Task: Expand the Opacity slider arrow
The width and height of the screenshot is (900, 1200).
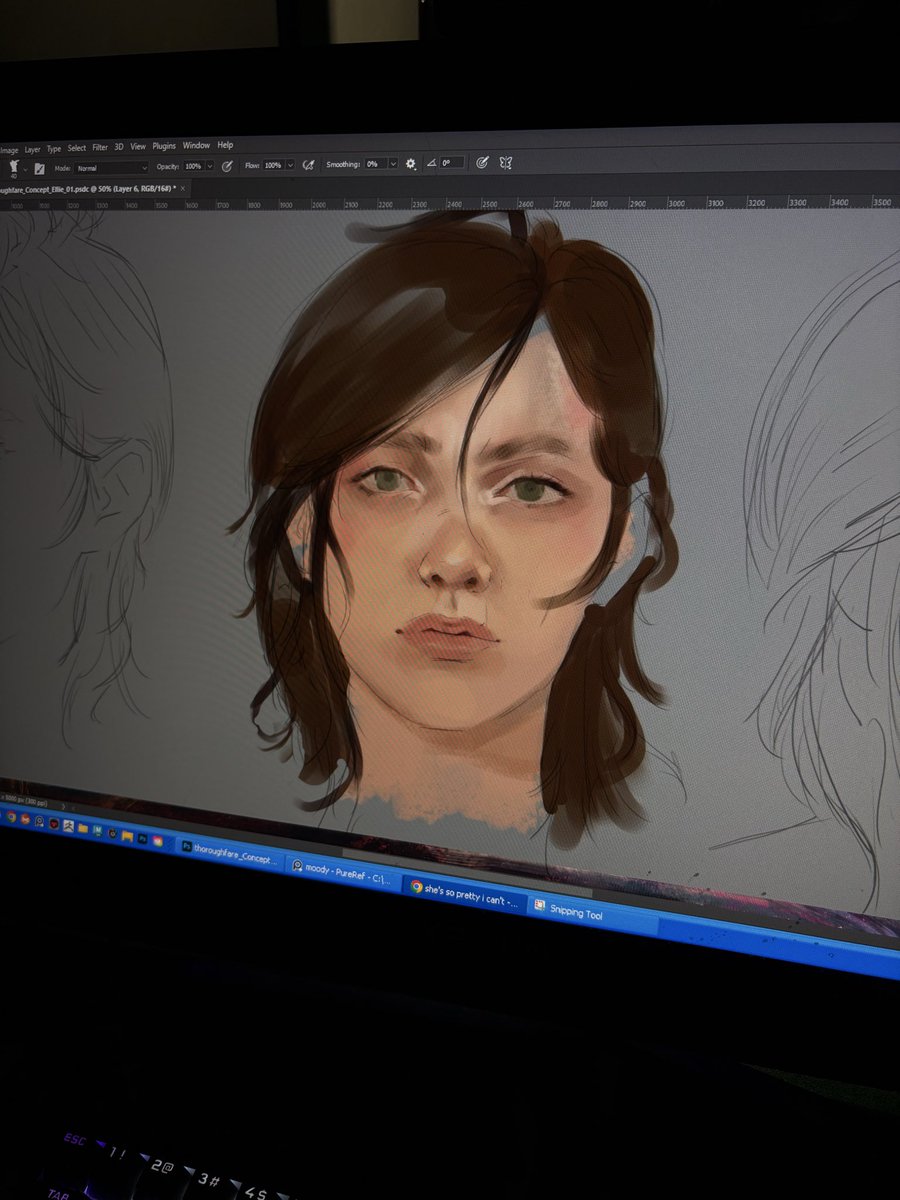Action: click(x=210, y=166)
